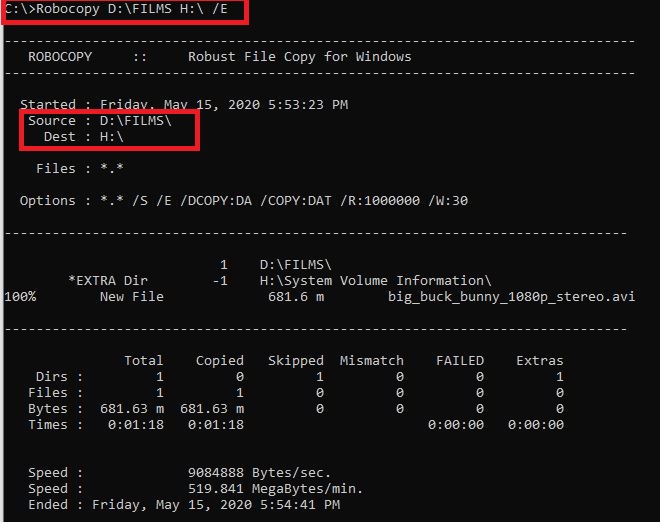Select the ROBOCOPY header title text

click(60, 57)
